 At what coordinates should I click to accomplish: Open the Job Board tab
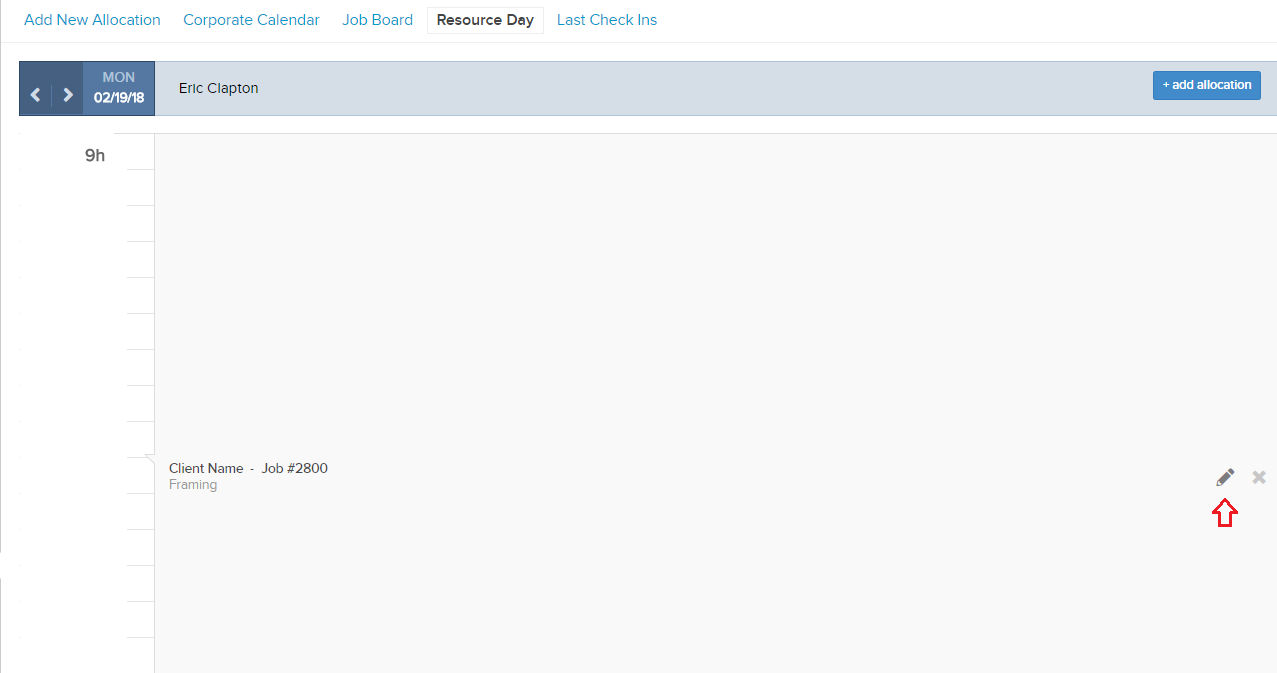(x=377, y=20)
